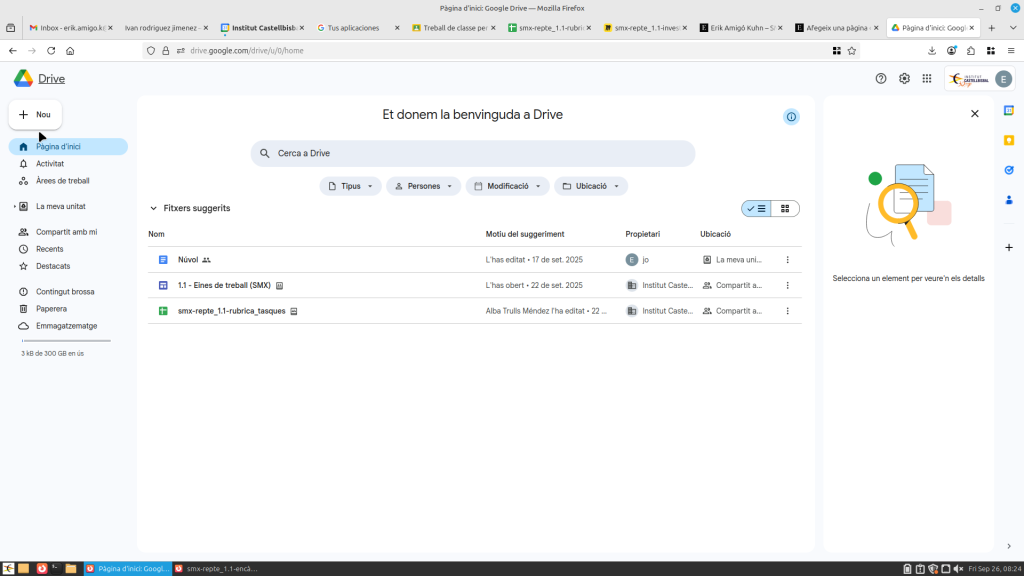Switch to list layout view
Image resolution: width=1024 pixels, height=576 pixels.
(x=756, y=209)
